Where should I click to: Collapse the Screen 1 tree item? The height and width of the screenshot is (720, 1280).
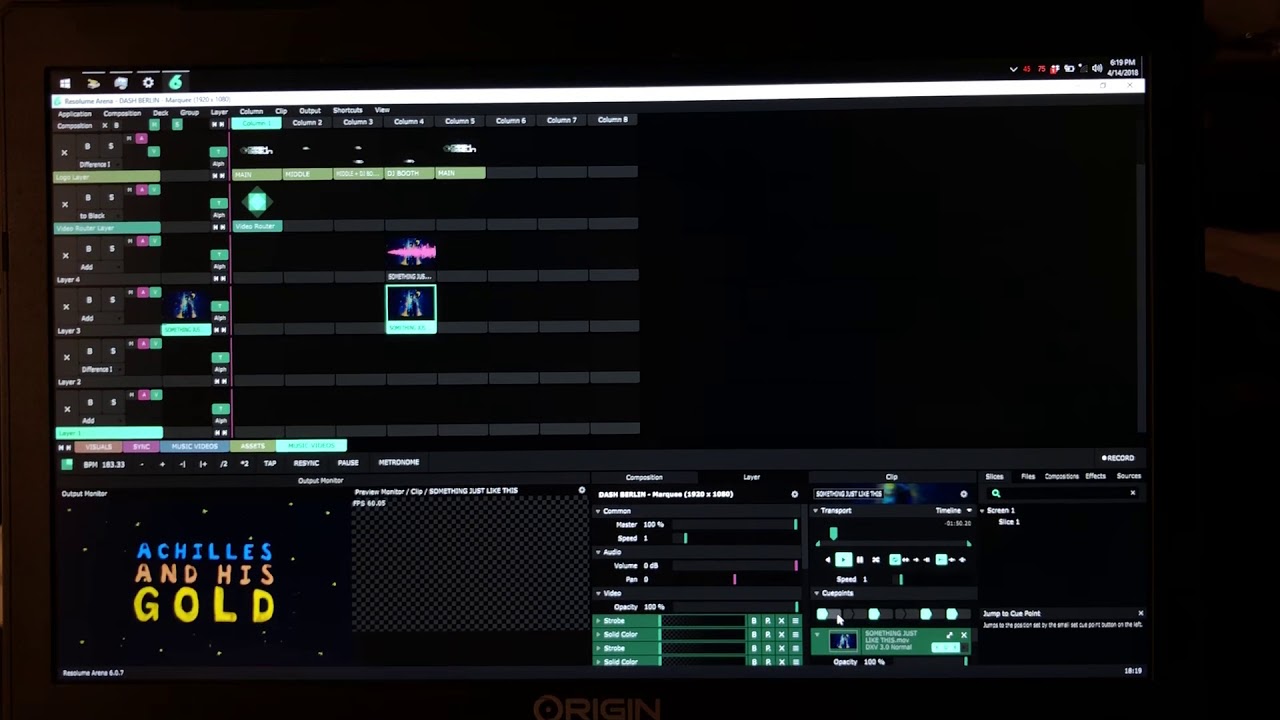tap(982, 511)
